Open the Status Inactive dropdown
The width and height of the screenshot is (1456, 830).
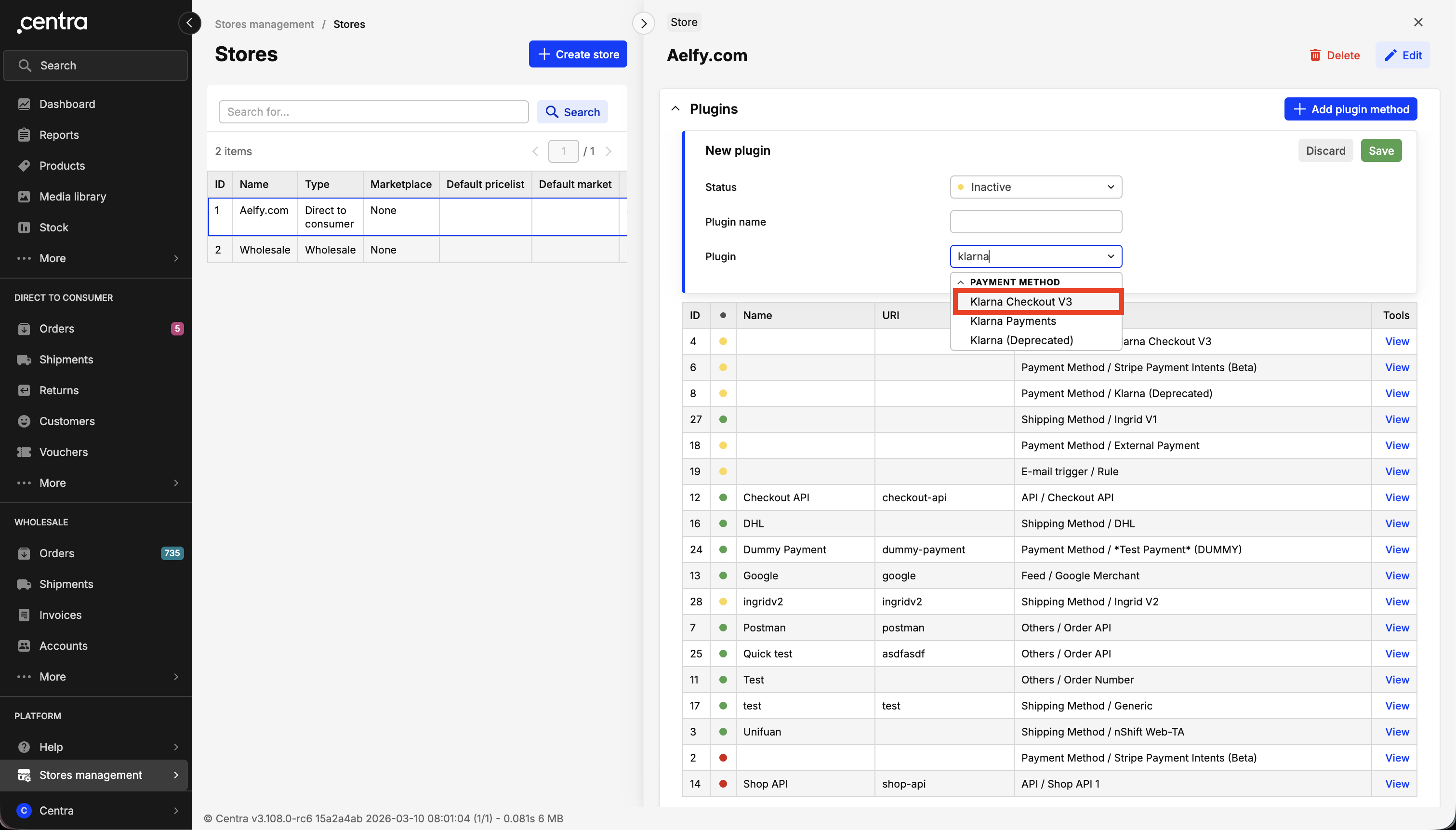[x=1035, y=187]
